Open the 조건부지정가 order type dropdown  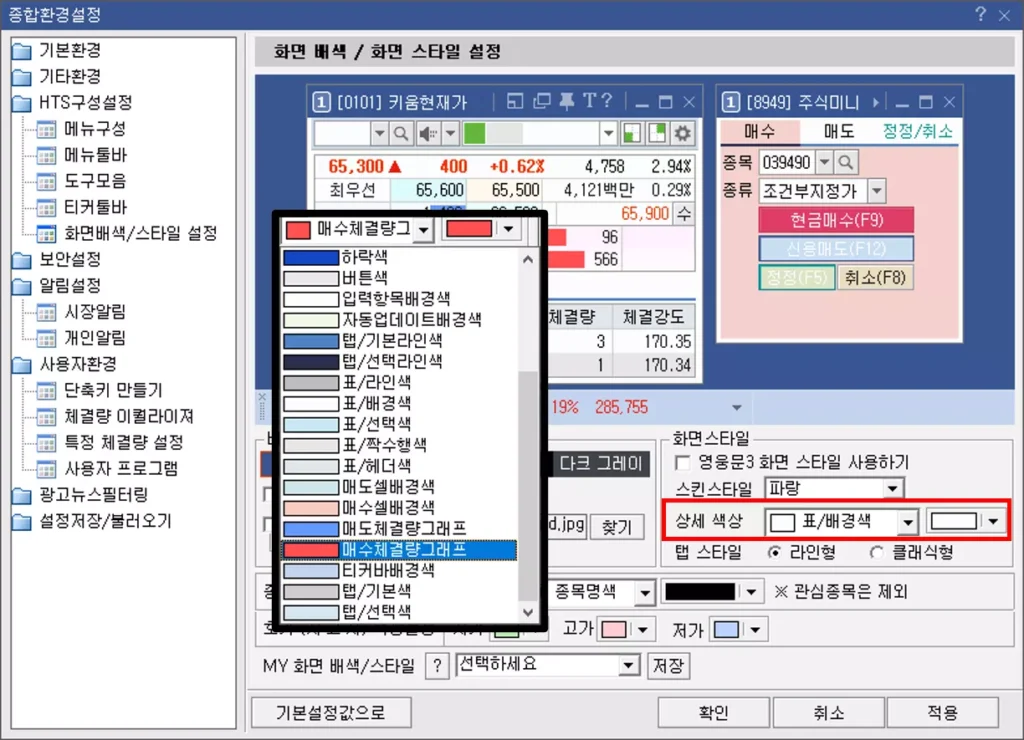876,191
